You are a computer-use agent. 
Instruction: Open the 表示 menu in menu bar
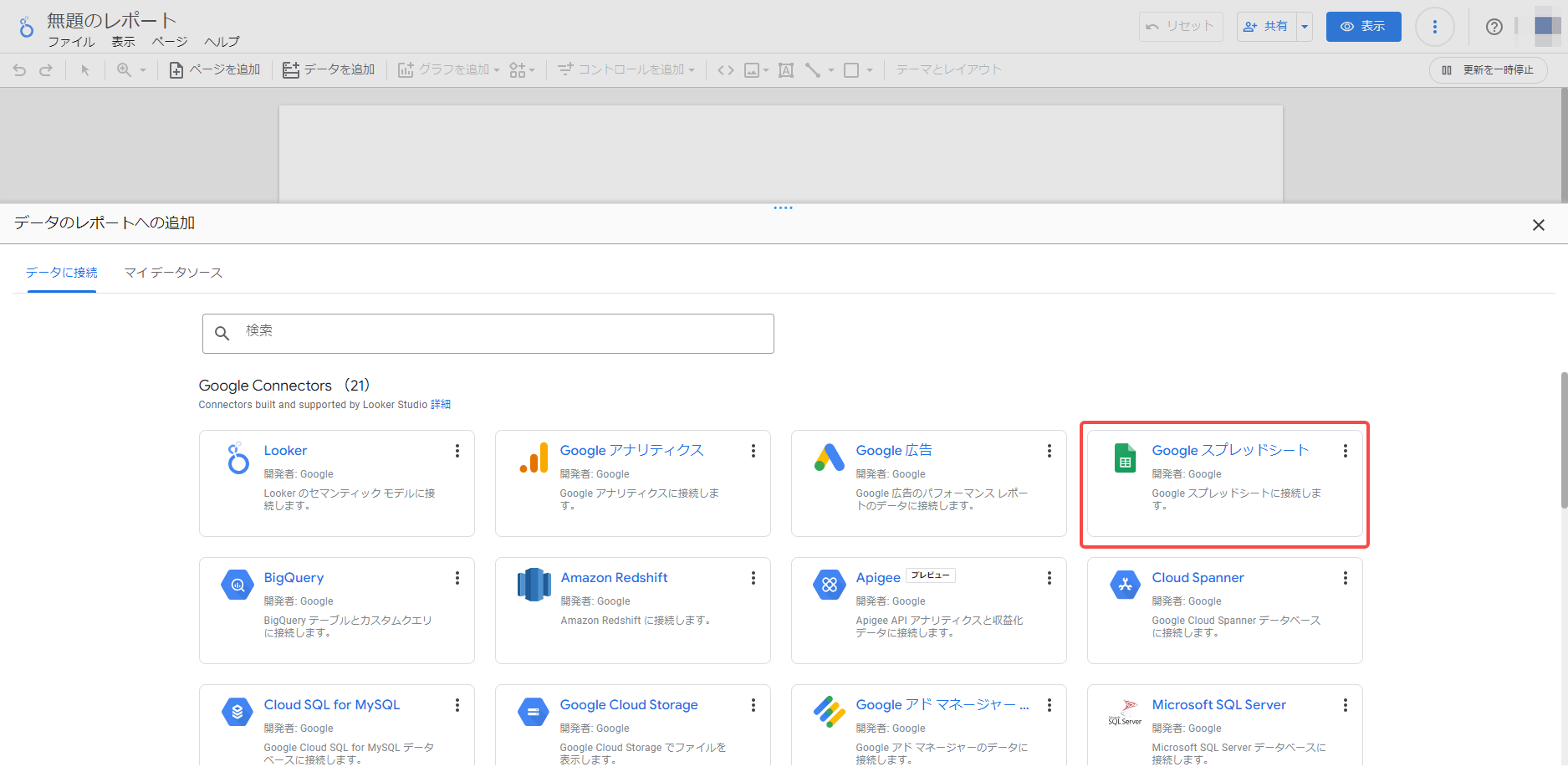(x=123, y=42)
